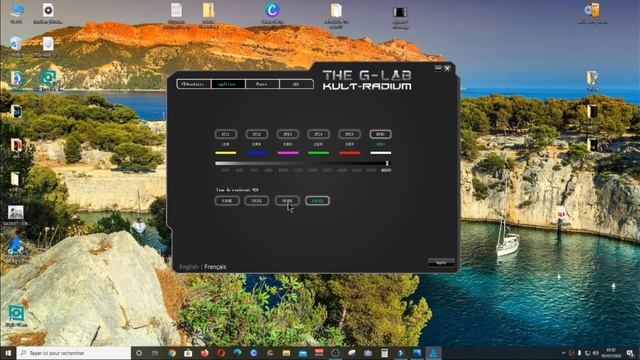640x360 pixels.
Task: Click the green DPI color swatch
Action: point(318,153)
